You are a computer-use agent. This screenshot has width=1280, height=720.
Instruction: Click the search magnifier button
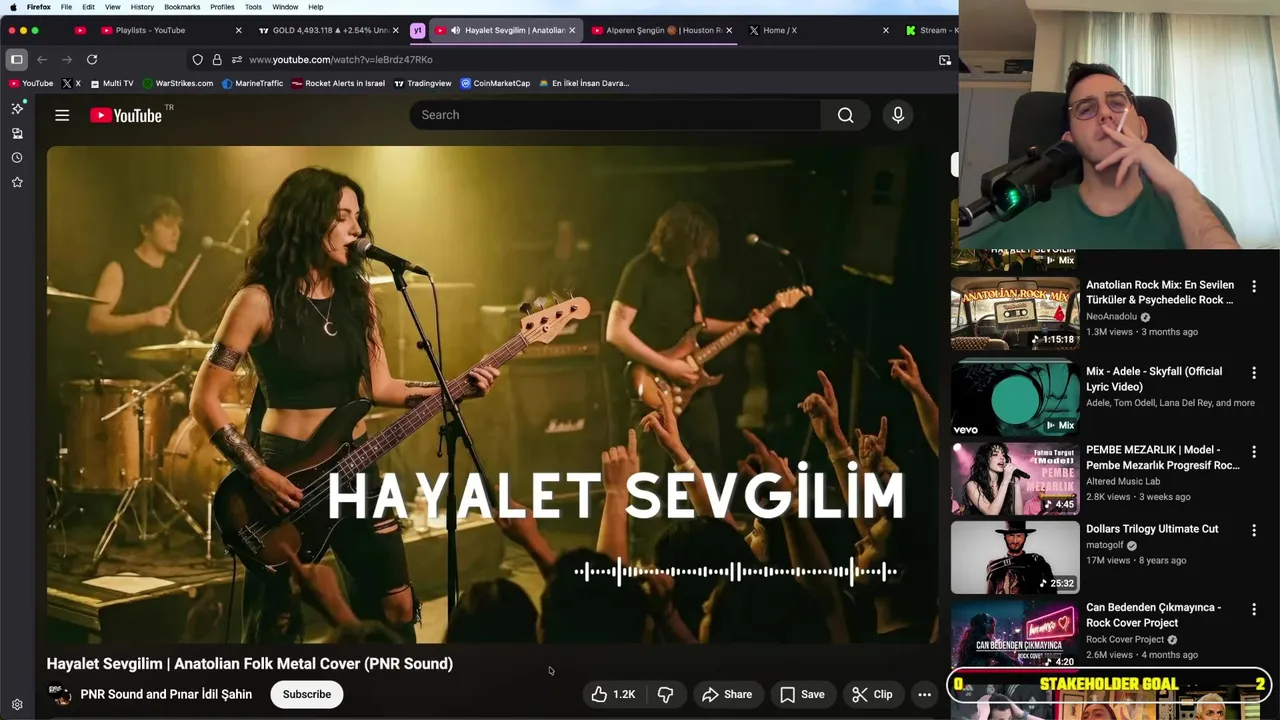coord(845,115)
